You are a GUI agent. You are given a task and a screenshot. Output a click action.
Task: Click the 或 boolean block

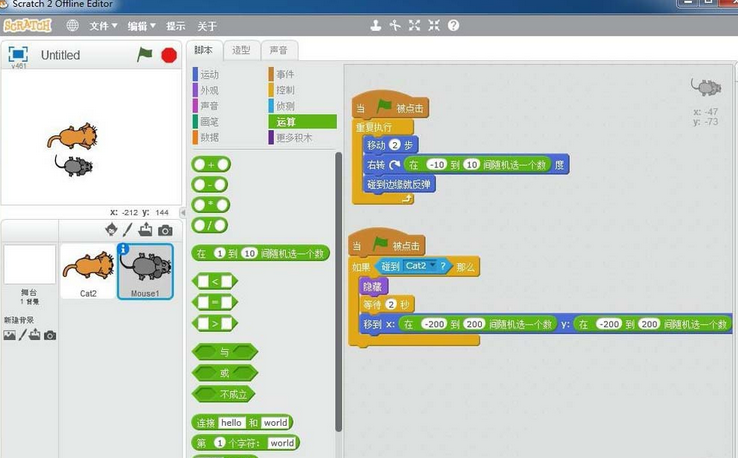[x=225, y=373]
